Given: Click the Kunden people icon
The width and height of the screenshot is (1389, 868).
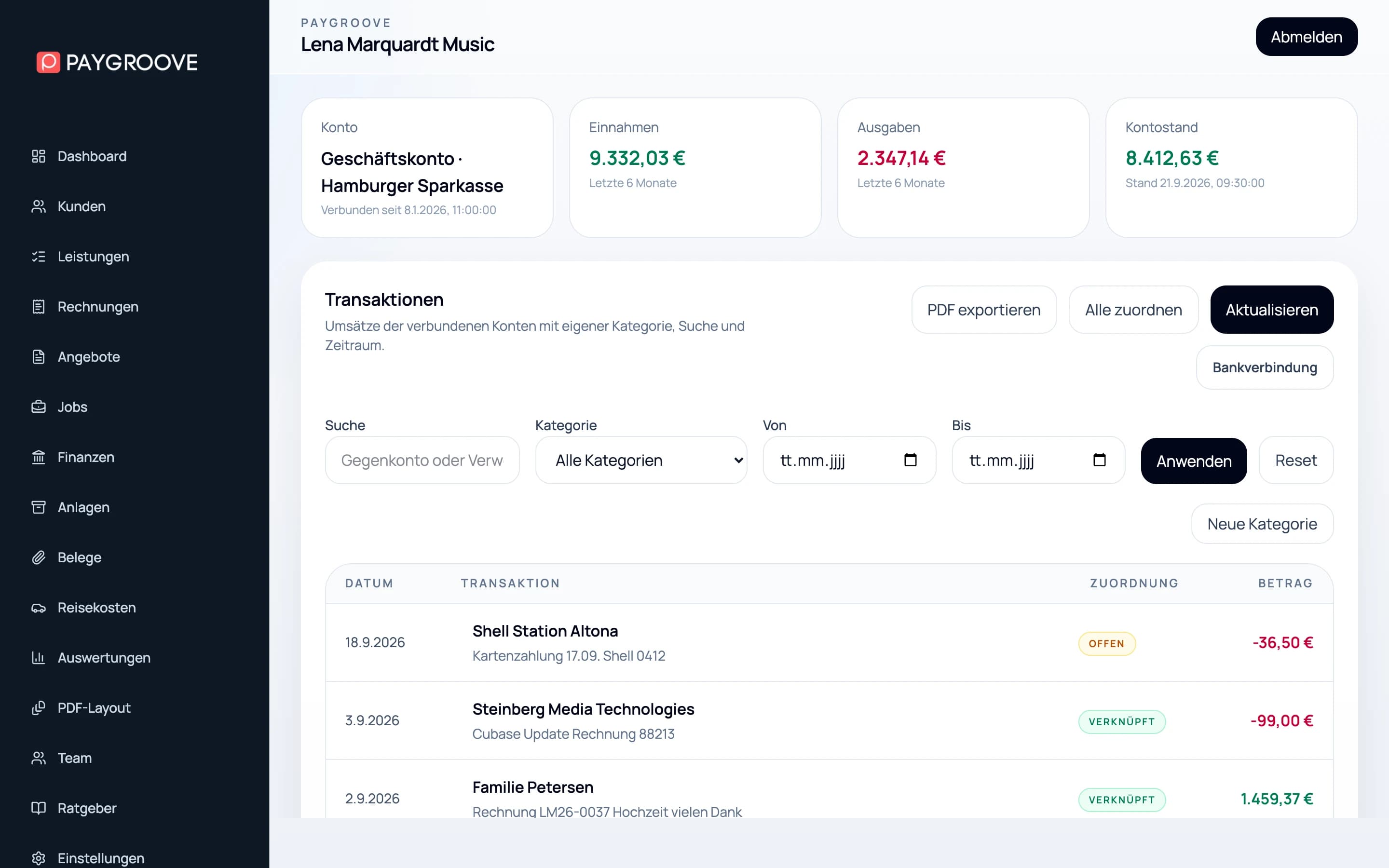Looking at the screenshot, I should 39,207.
